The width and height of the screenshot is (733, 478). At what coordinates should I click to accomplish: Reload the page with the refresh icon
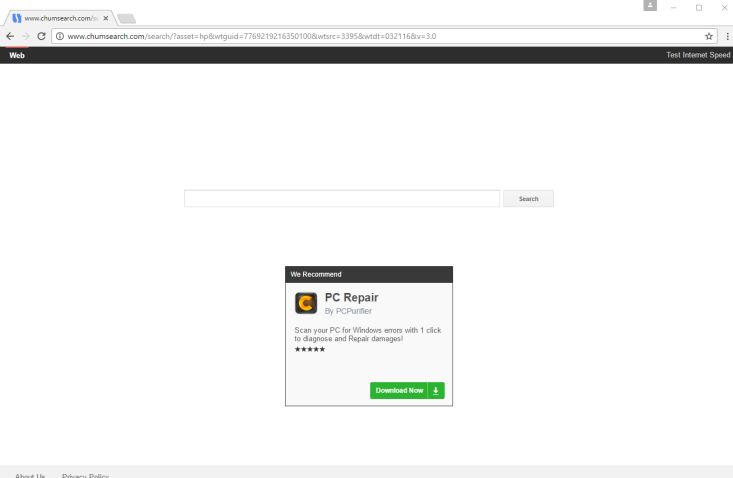pyautogui.click(x=41, y=36)
